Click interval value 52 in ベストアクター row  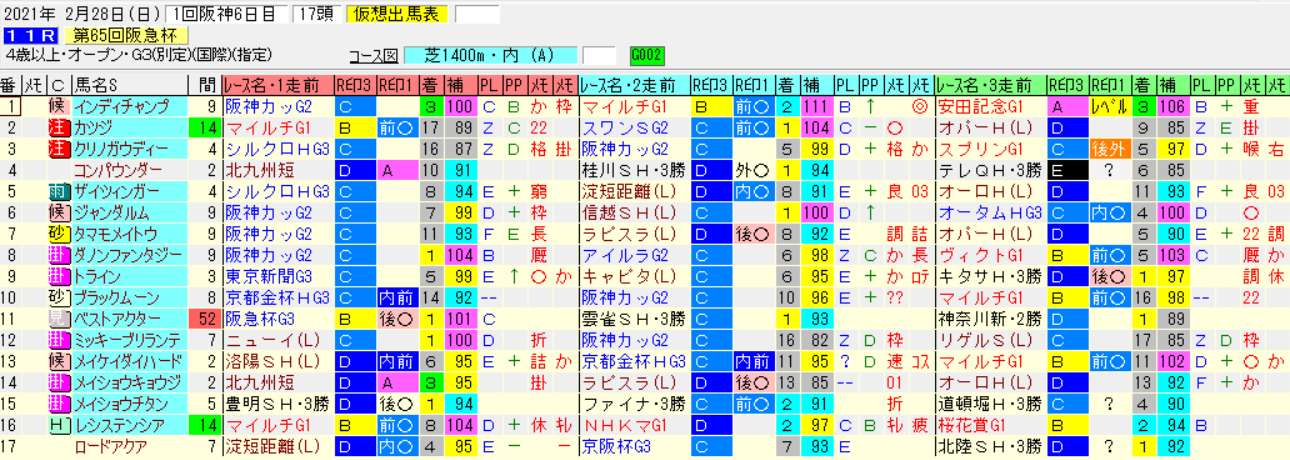pyautogui.click(x=207, y=317)
